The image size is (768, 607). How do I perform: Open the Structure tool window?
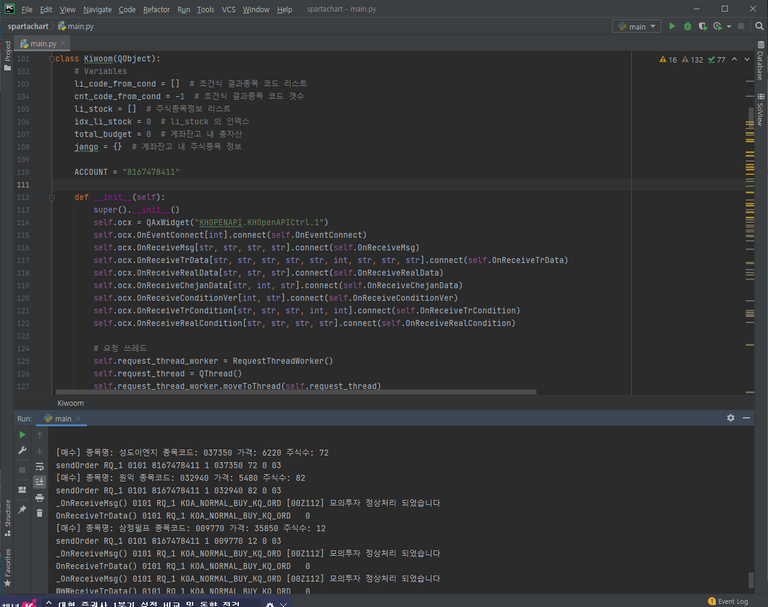point(7,518)
